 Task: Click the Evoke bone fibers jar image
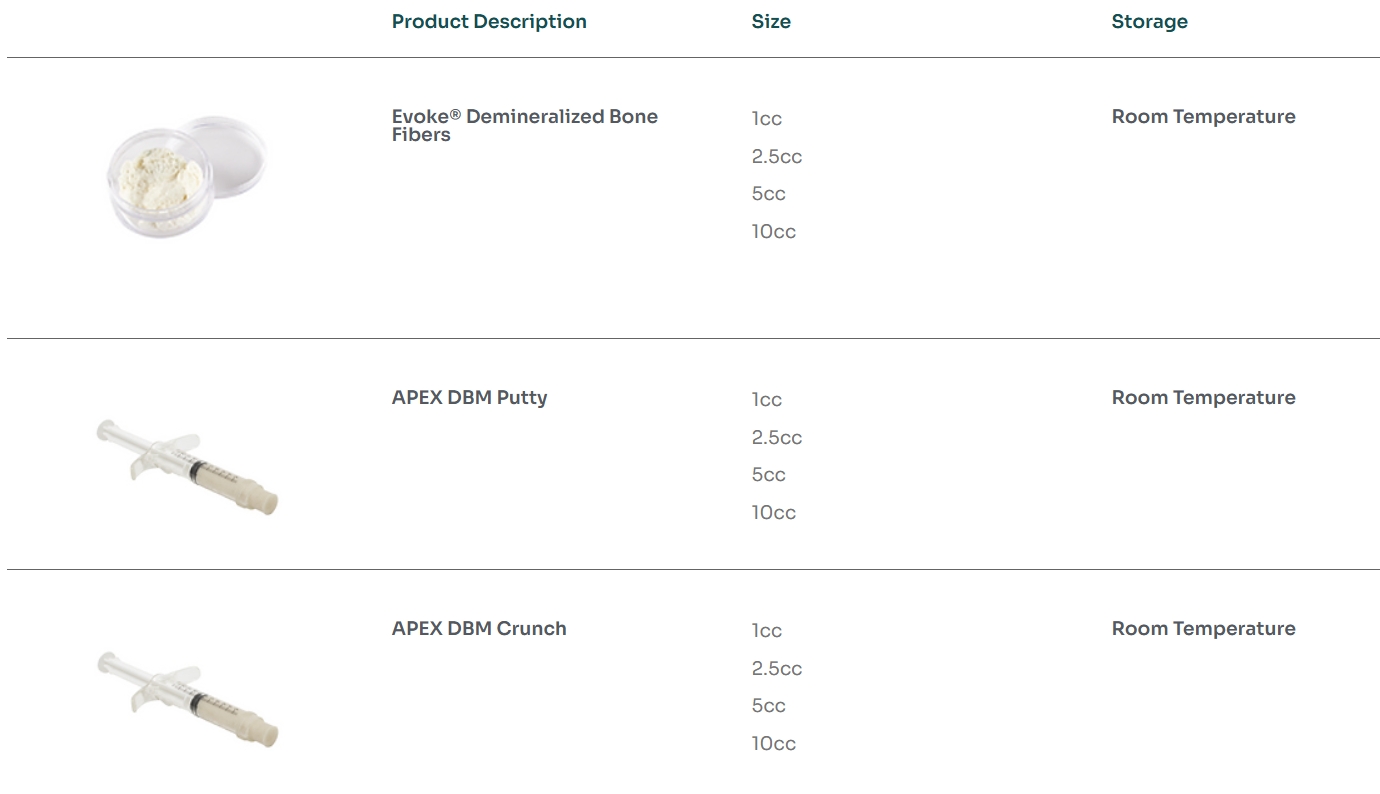(186, 177)
